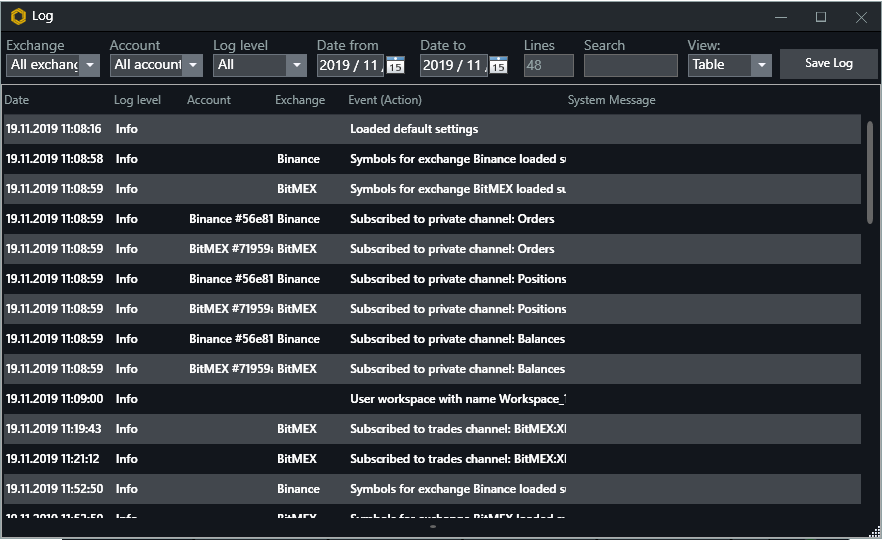Click the Save Log button
882x540 pixels.
click(829, 64)
